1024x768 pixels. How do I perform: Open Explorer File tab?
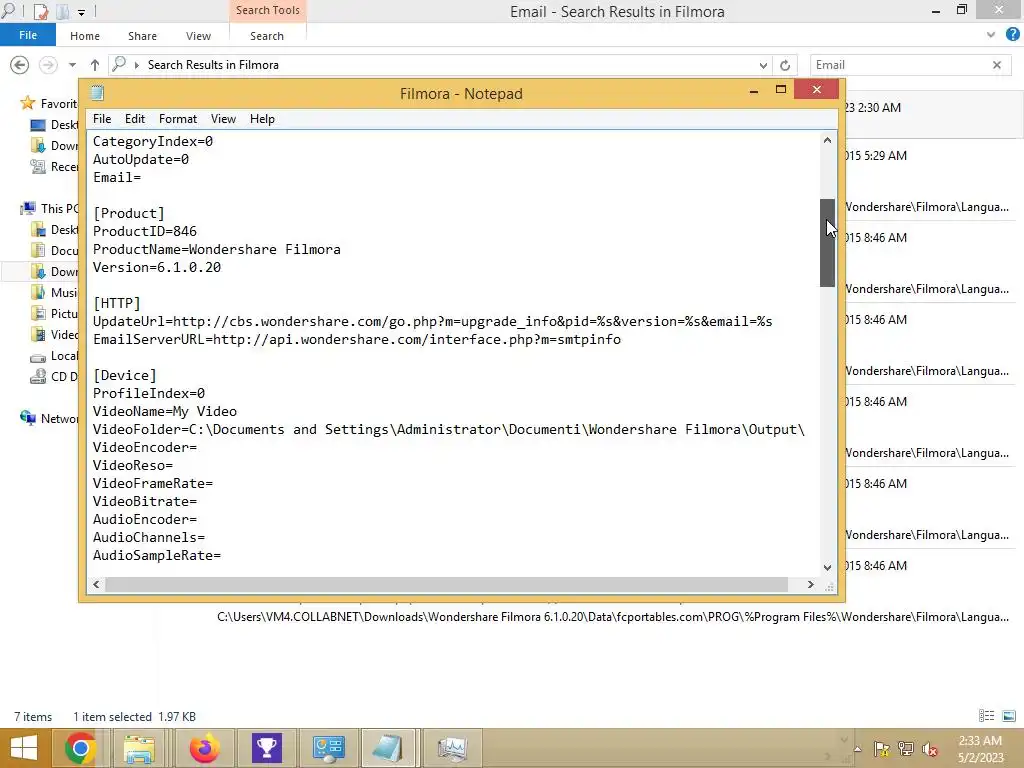click(27, 35)
